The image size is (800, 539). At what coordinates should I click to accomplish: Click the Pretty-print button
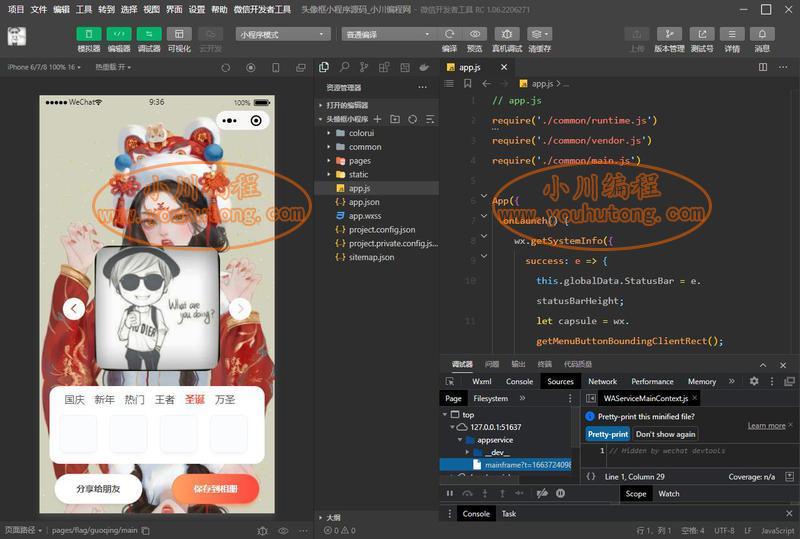pos(608,434)
